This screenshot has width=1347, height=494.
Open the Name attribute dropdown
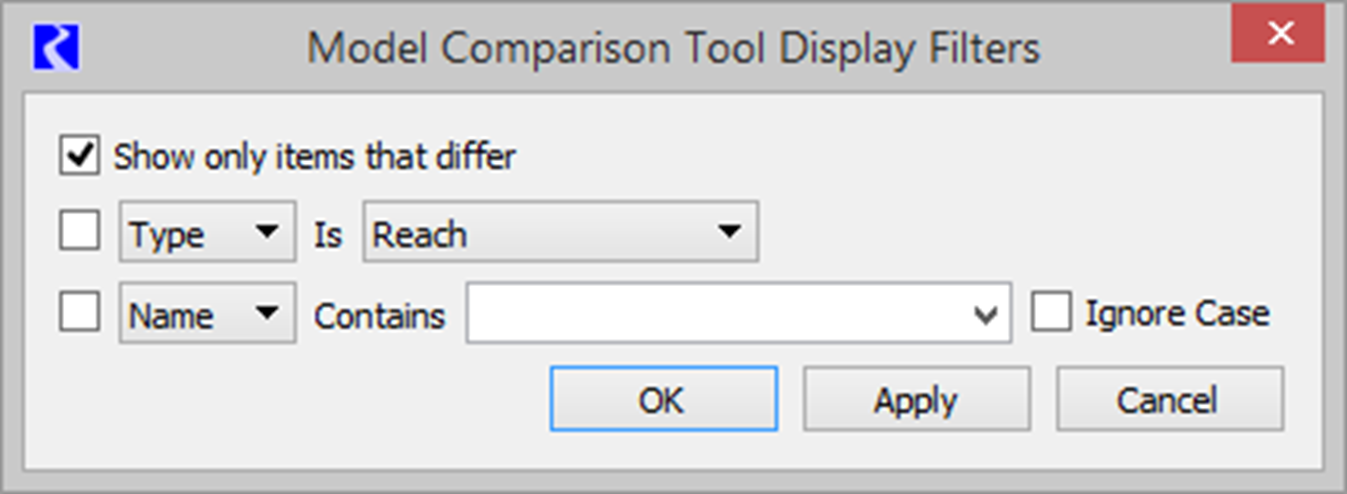point(207,314)
